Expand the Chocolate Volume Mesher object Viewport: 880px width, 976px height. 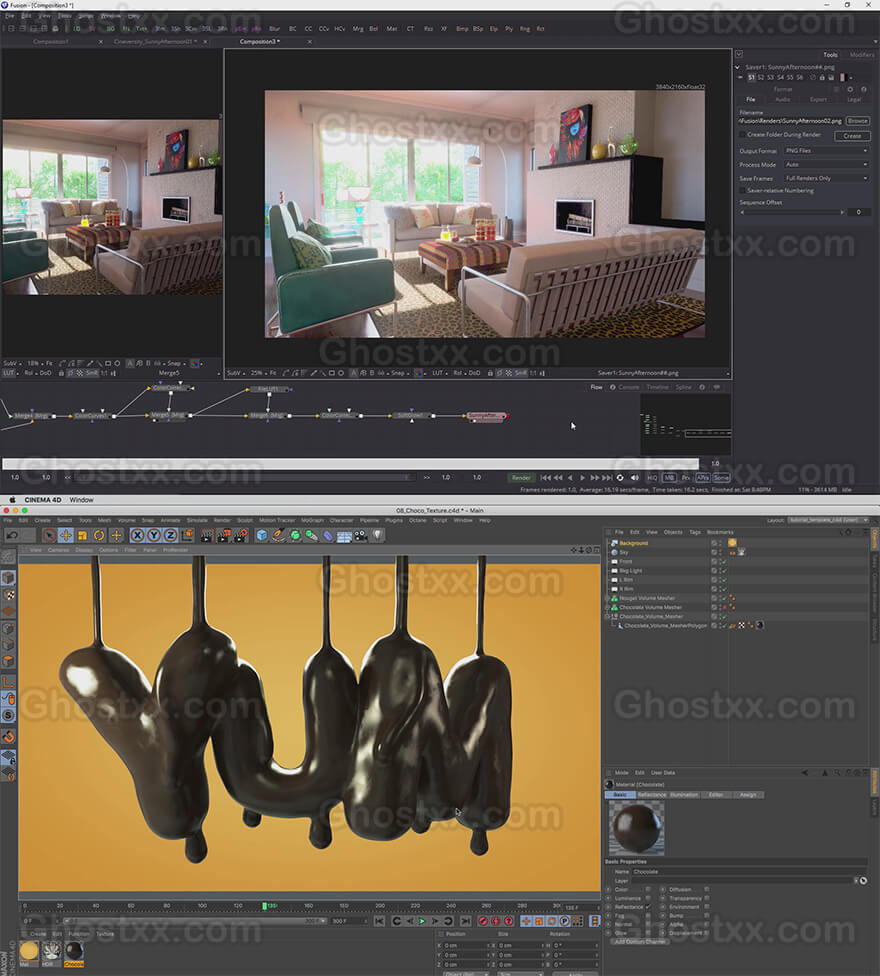click(607, 608)
